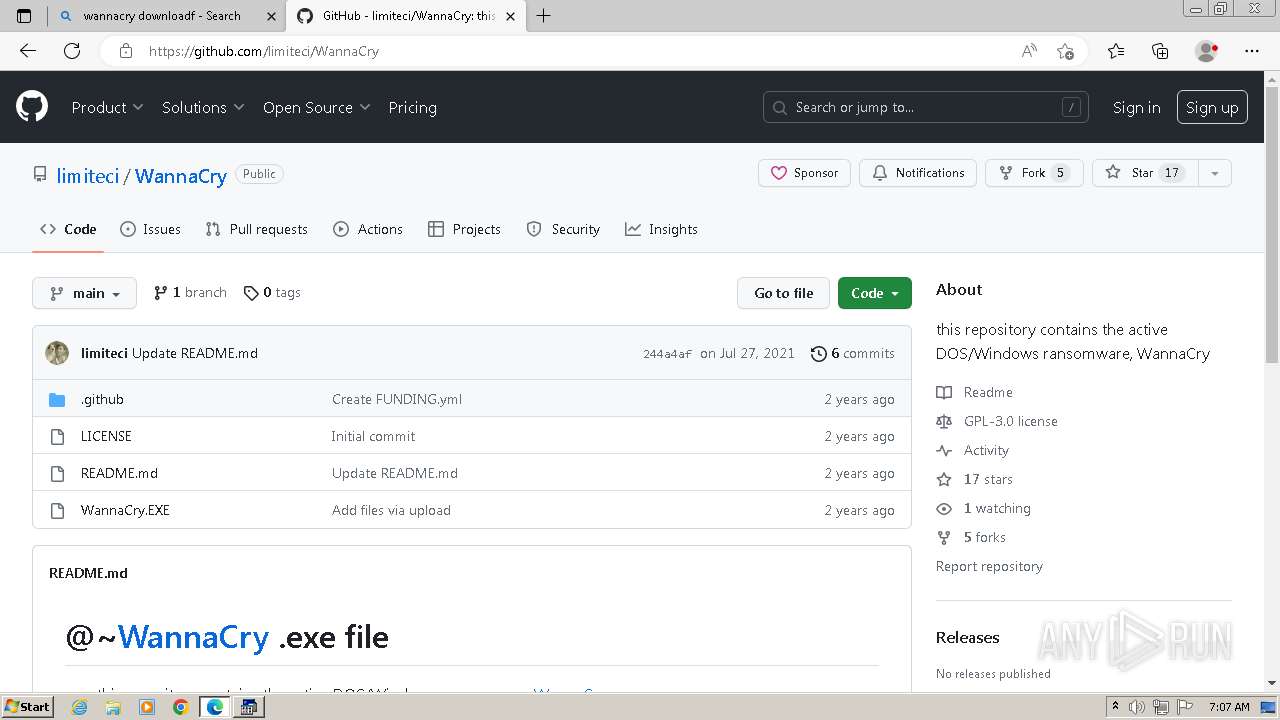
Task: Click Report repository link
Action: pyautogui.click(x=989, y=566)
